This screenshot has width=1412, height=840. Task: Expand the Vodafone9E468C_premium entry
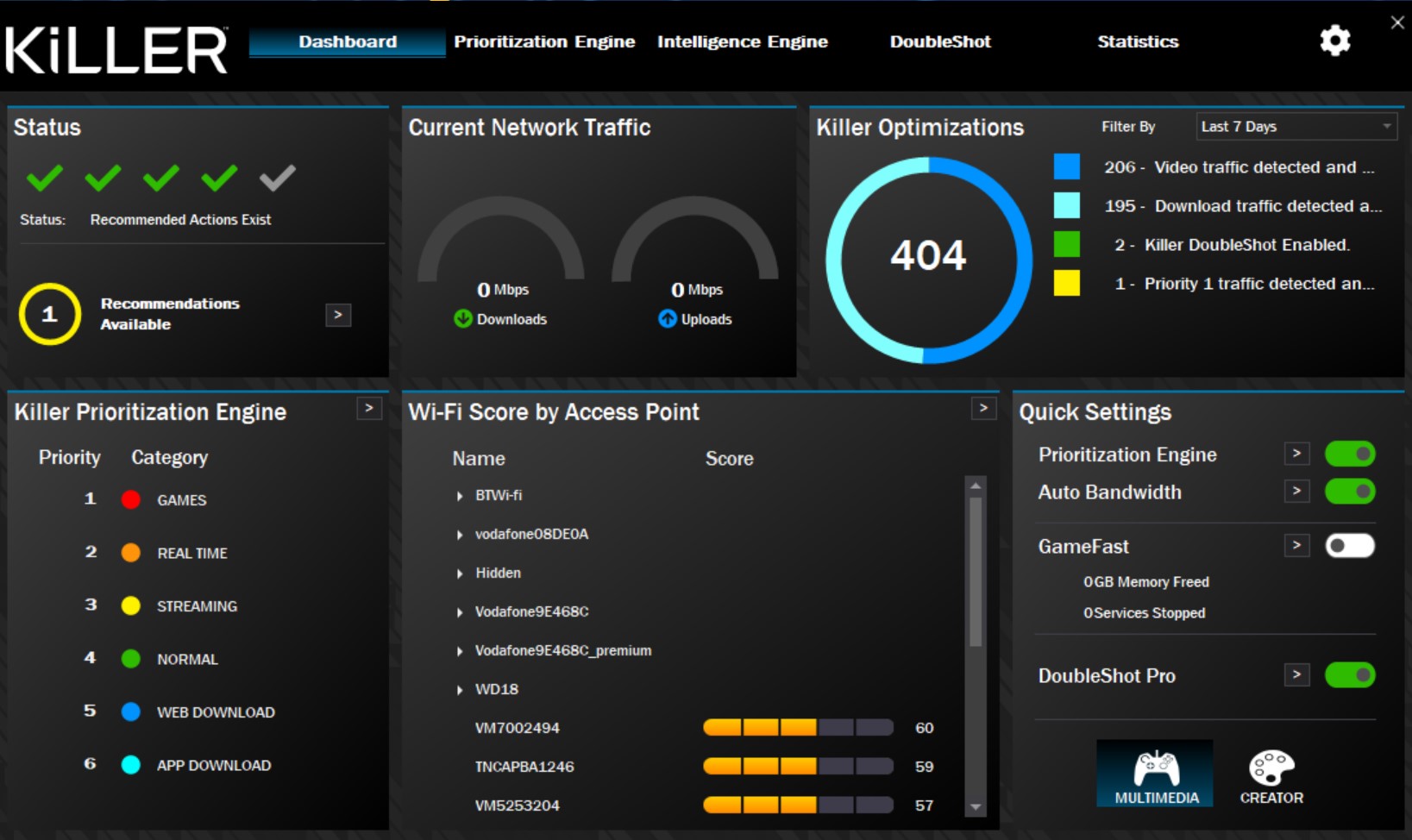tap(458, 650)
